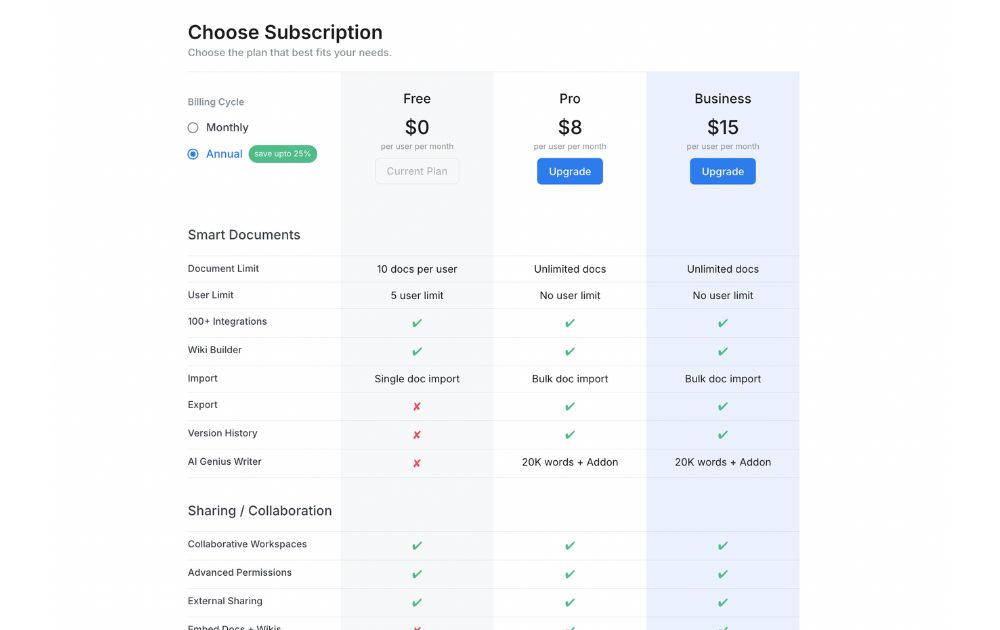Click the Business checkmark for External Sharing
1000x630 pixels.
723,603
